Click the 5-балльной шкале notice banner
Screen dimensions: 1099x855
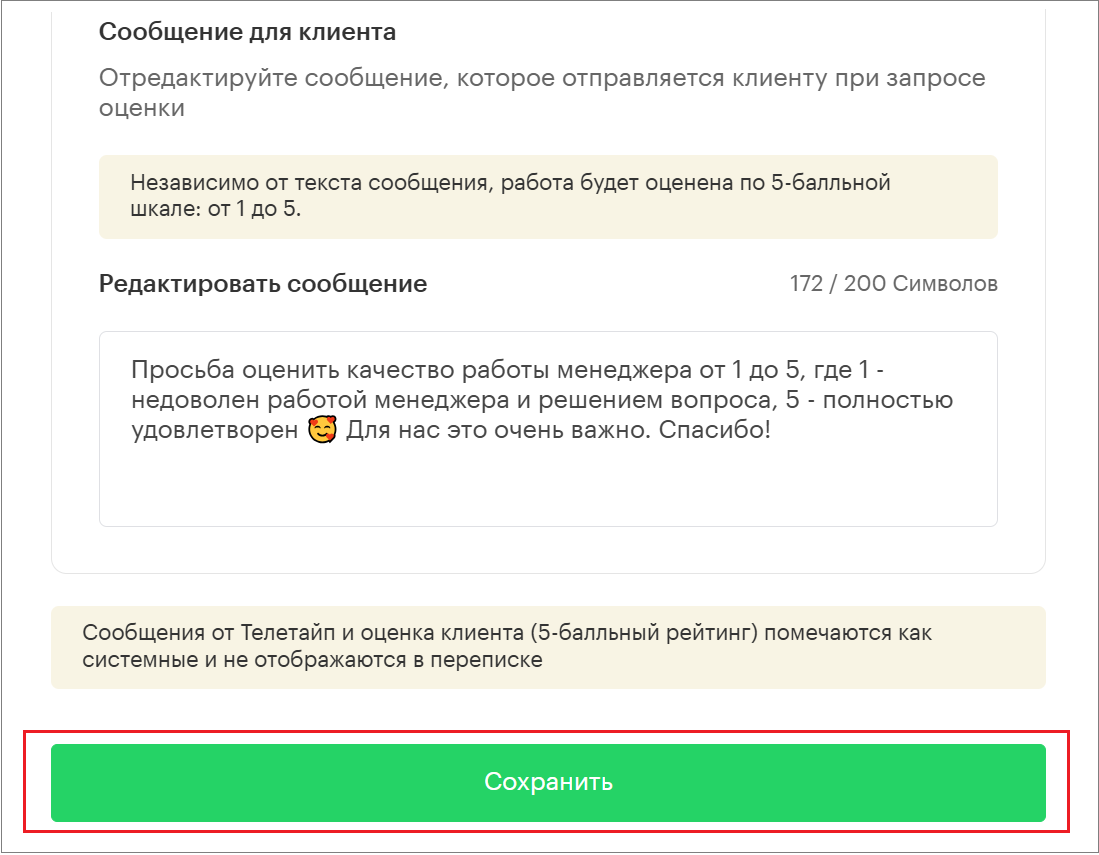tap(548, 197)
